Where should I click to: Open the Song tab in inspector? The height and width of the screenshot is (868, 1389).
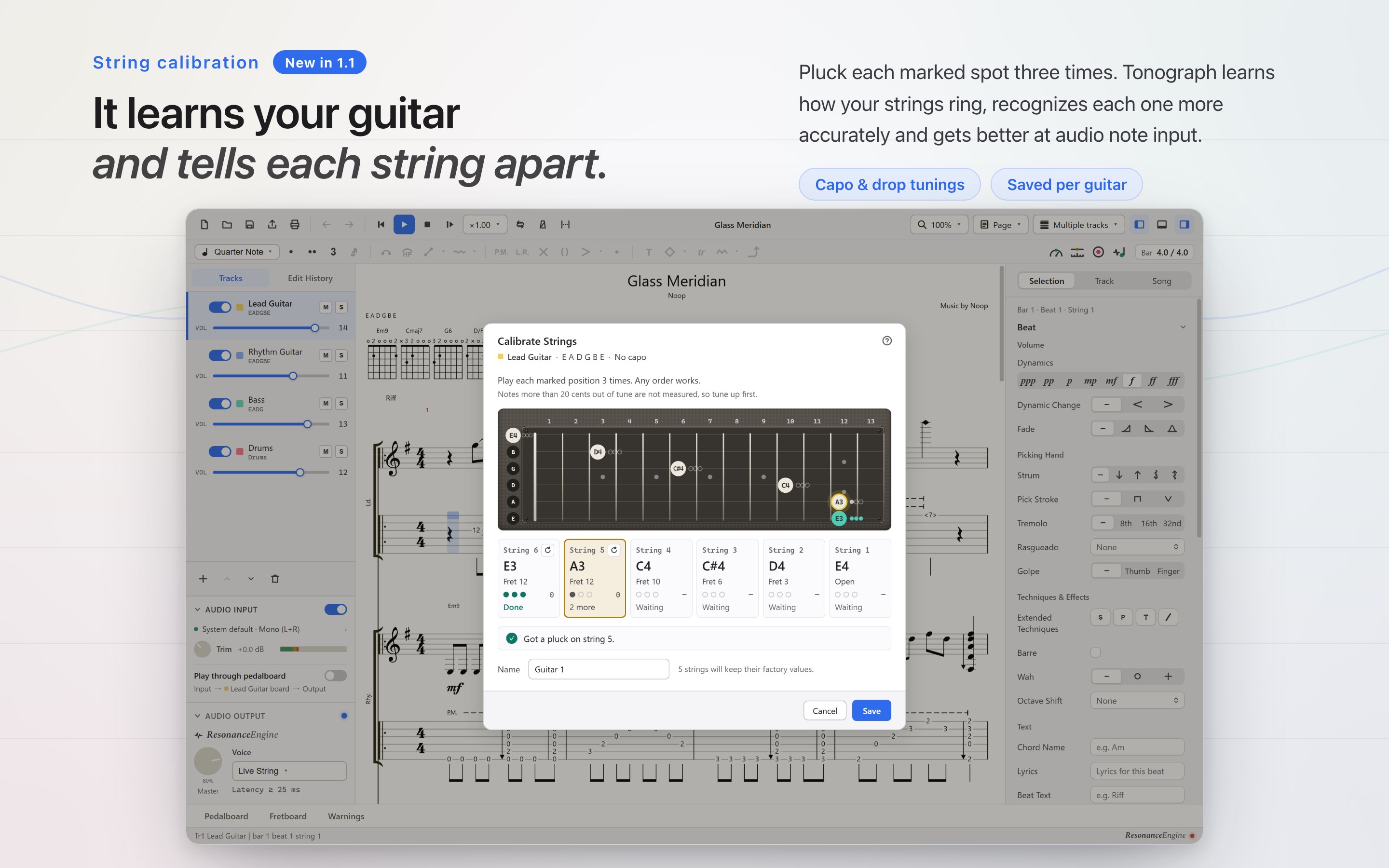click(1161, 281)
